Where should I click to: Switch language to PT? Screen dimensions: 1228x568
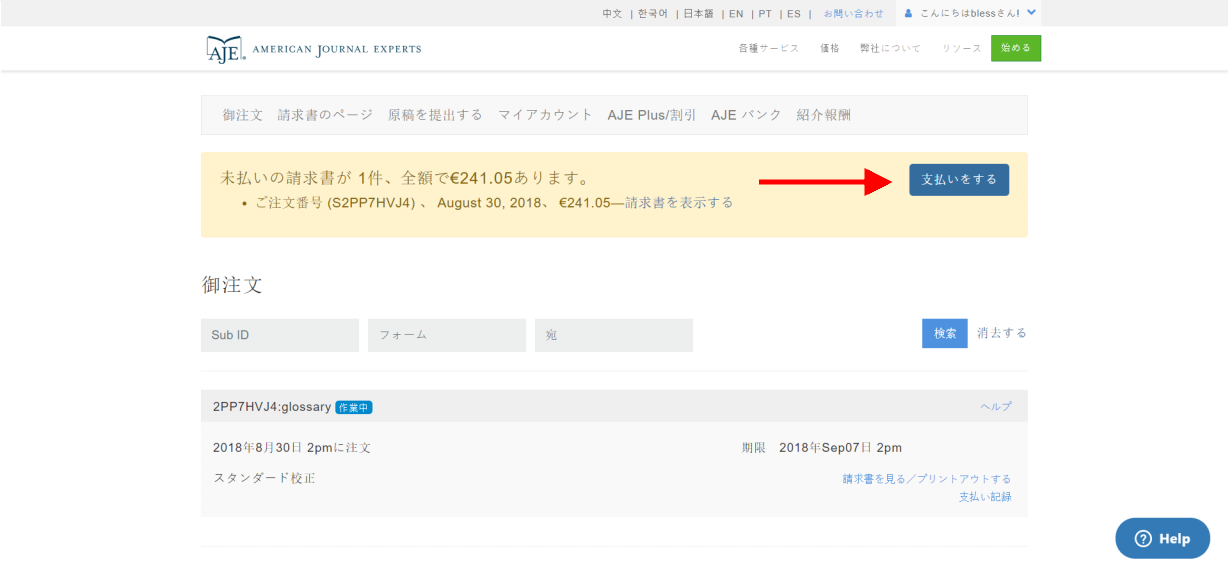pyautogui.click(x=765, y=14)
